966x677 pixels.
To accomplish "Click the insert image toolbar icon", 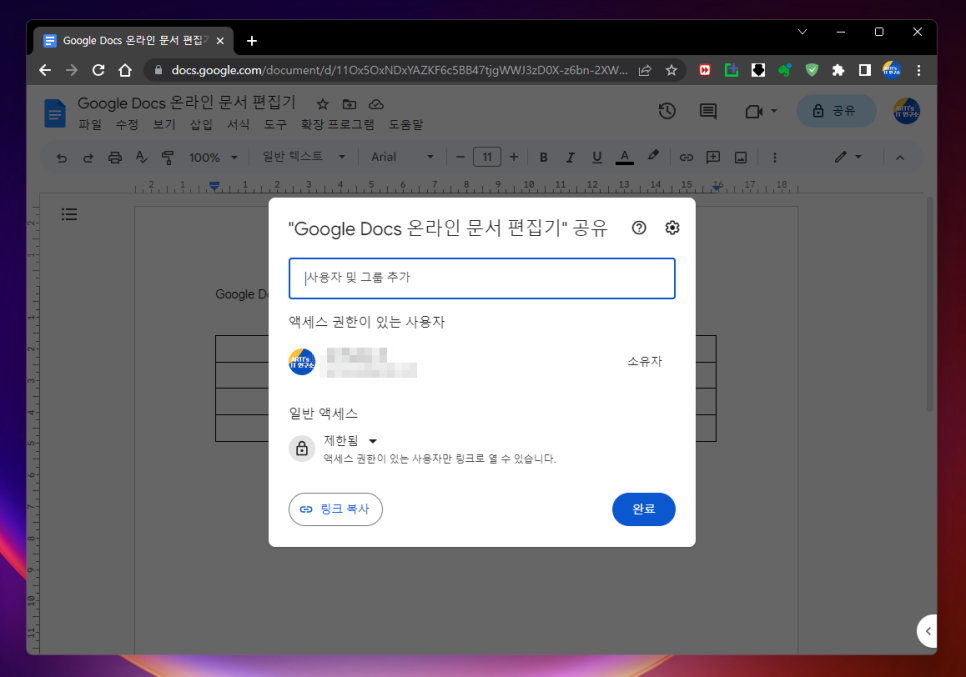I will tap(741, 158).
